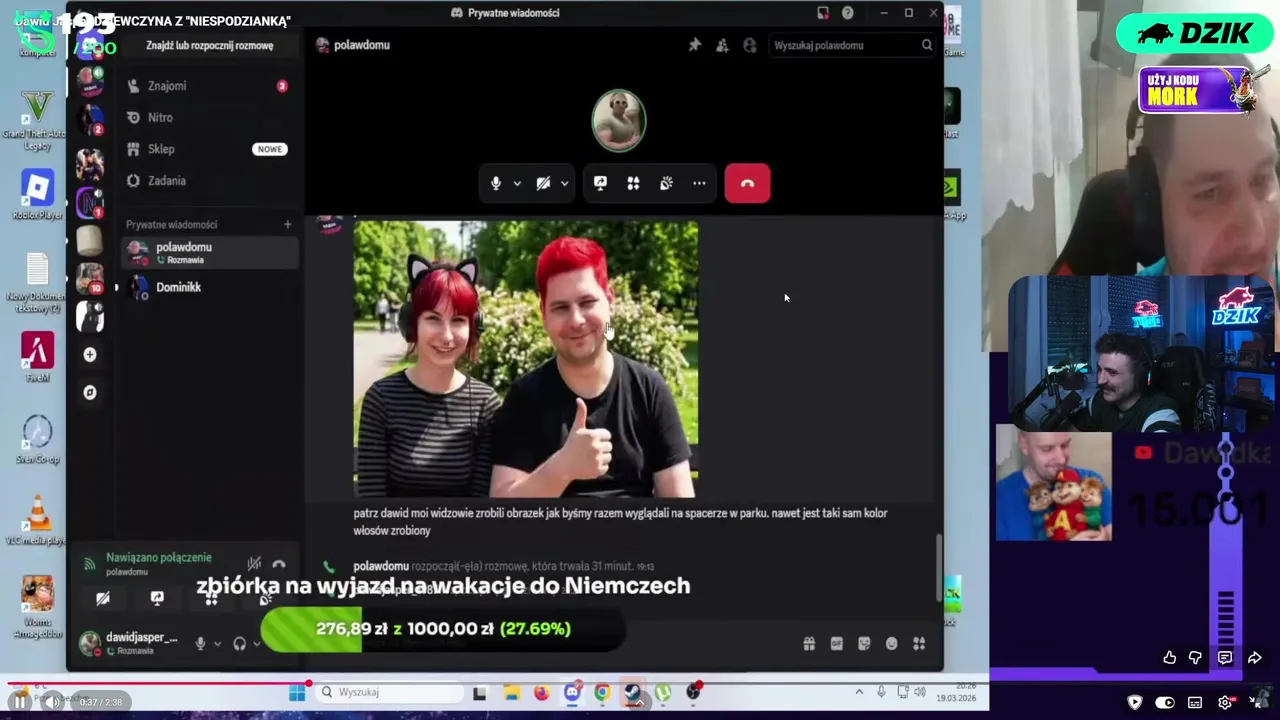Mute microphone in the call controls
This screenshot has height=720, width=1280.
(x=495, y=183)
